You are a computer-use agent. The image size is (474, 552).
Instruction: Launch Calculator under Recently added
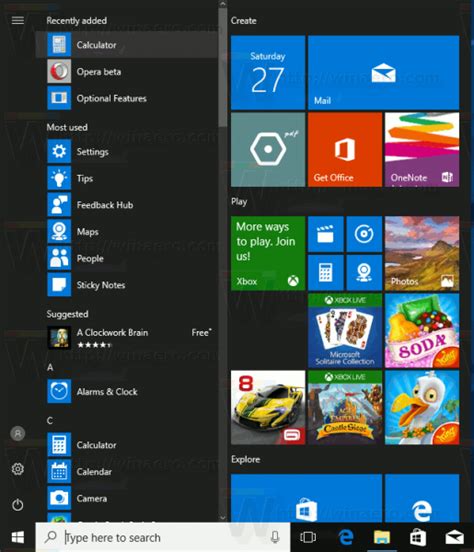tap(127, 45)
